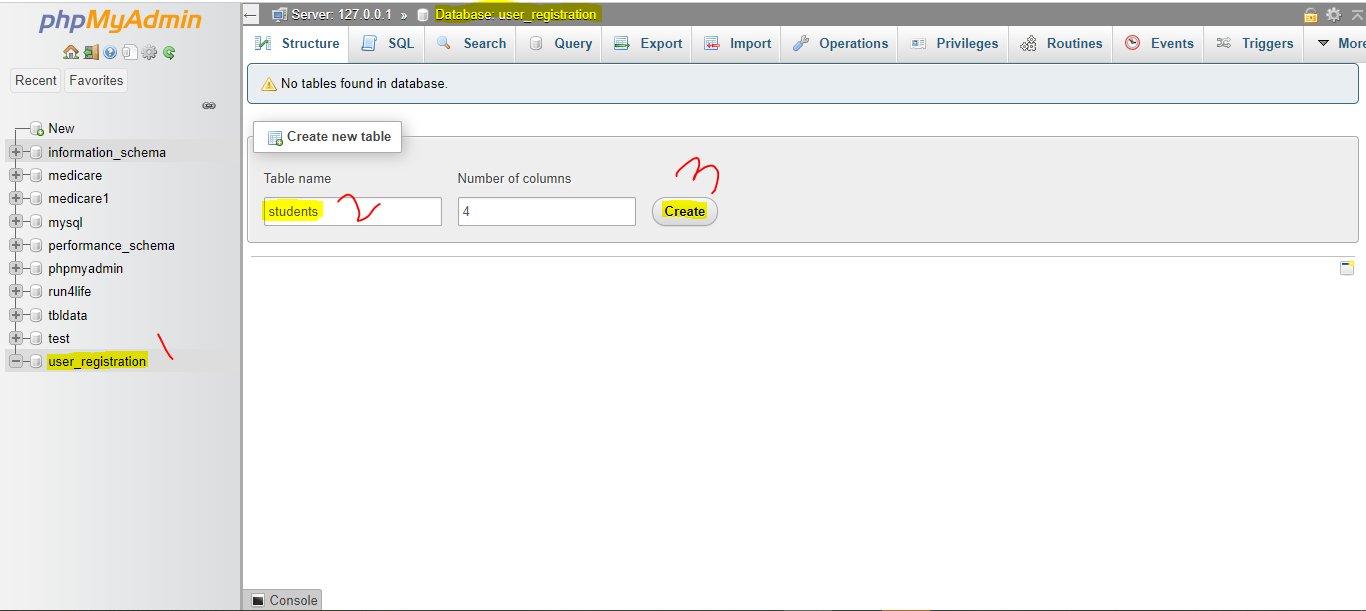Select the user_registration database
The image size is (1366, 611).
tap(97, 361)
